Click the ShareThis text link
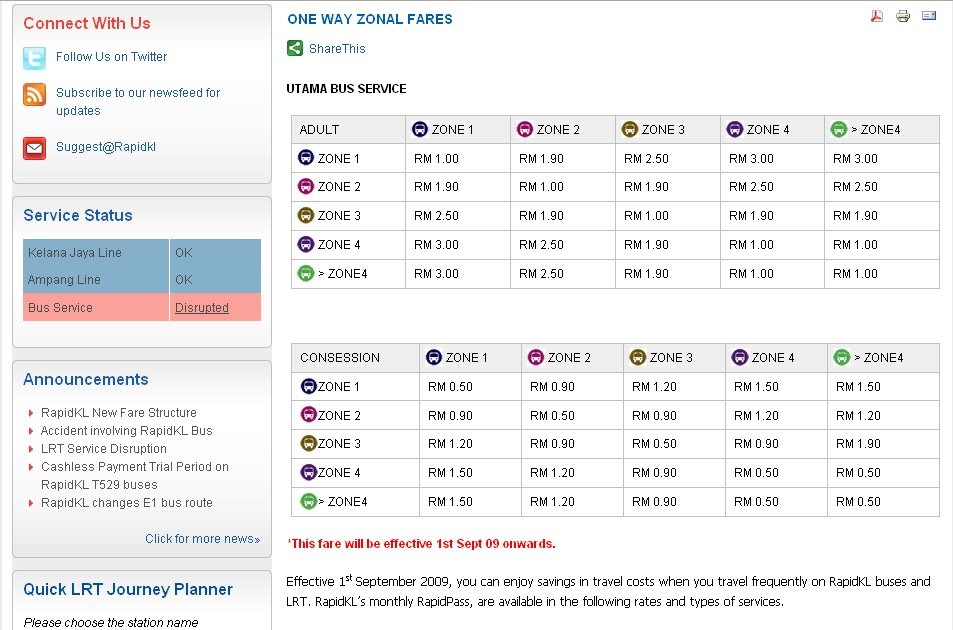This screenshot has height=630, width=953. (x=337, y=49)
